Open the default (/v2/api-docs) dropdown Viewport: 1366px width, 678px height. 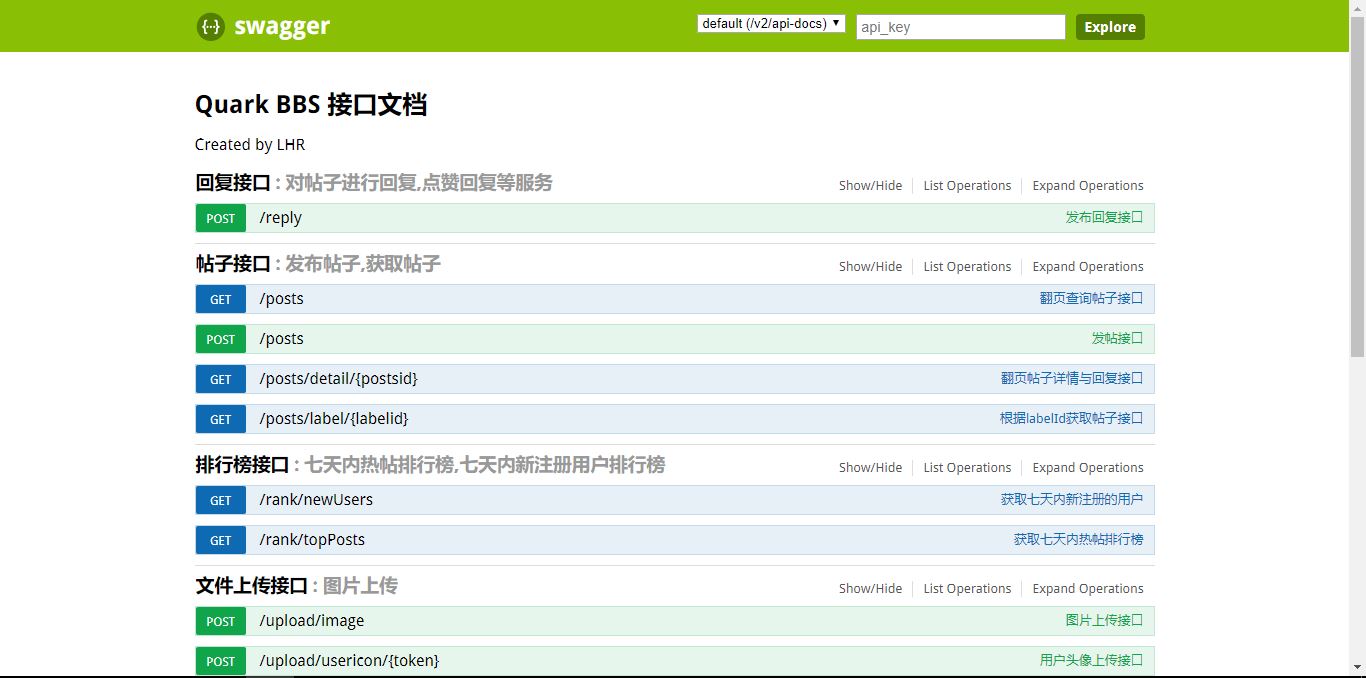coord(771,24)
